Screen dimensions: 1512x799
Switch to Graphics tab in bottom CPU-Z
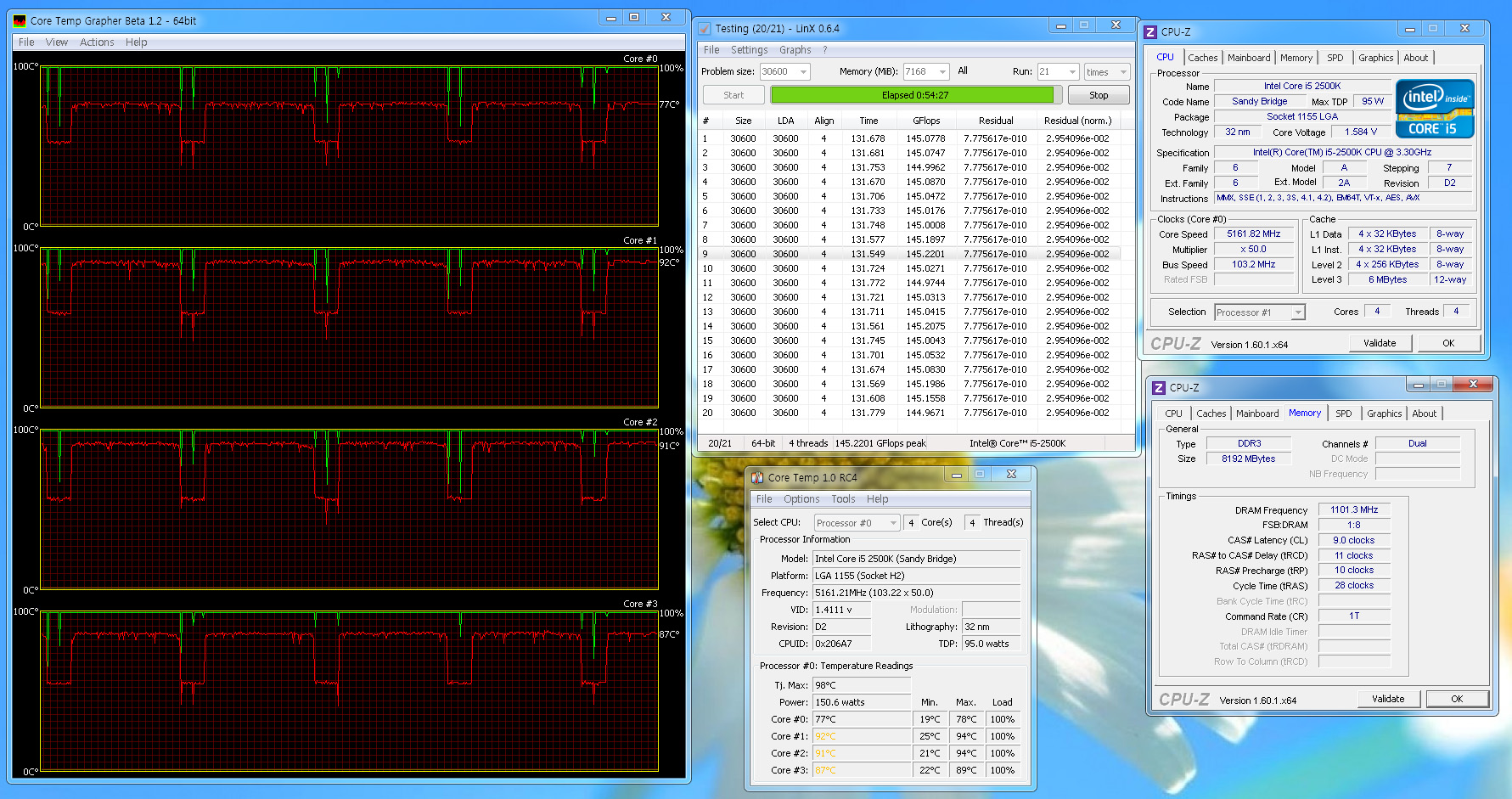(1384, 414)
